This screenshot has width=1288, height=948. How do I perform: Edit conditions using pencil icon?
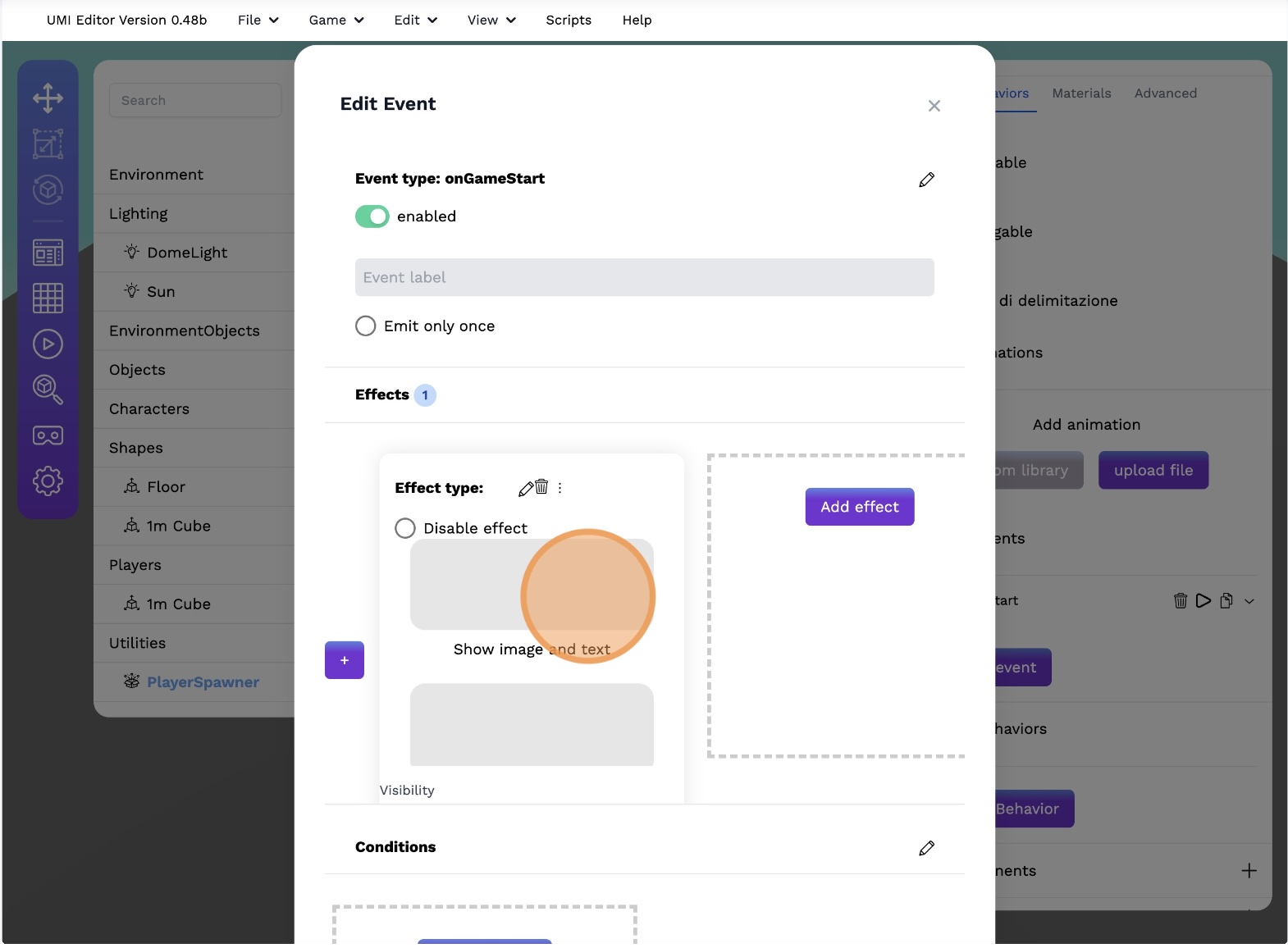point(926,848)
